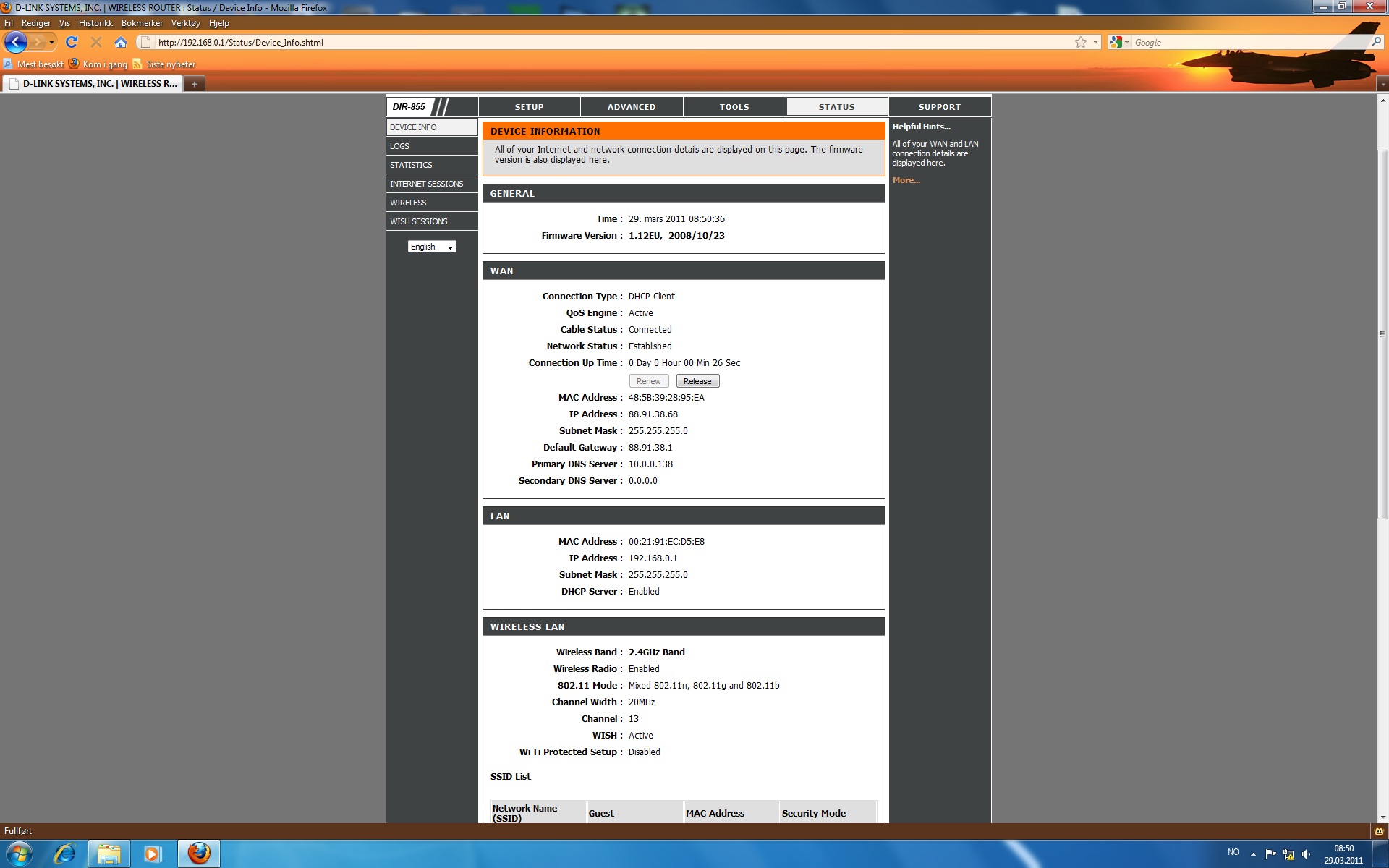
Task: Bookmark this page with the star icon
Action: pos(1081,42)
